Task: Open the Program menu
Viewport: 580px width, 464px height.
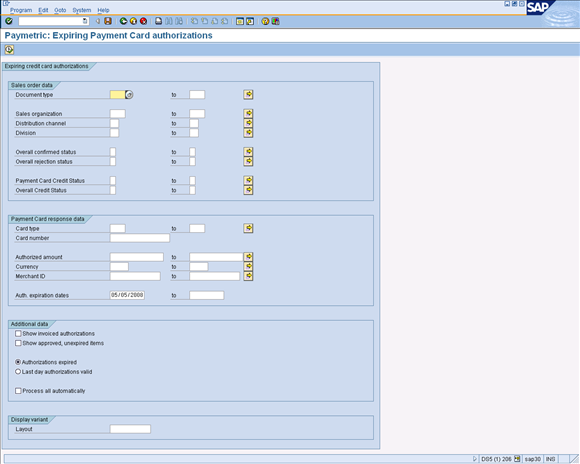Action: point(21,10)
